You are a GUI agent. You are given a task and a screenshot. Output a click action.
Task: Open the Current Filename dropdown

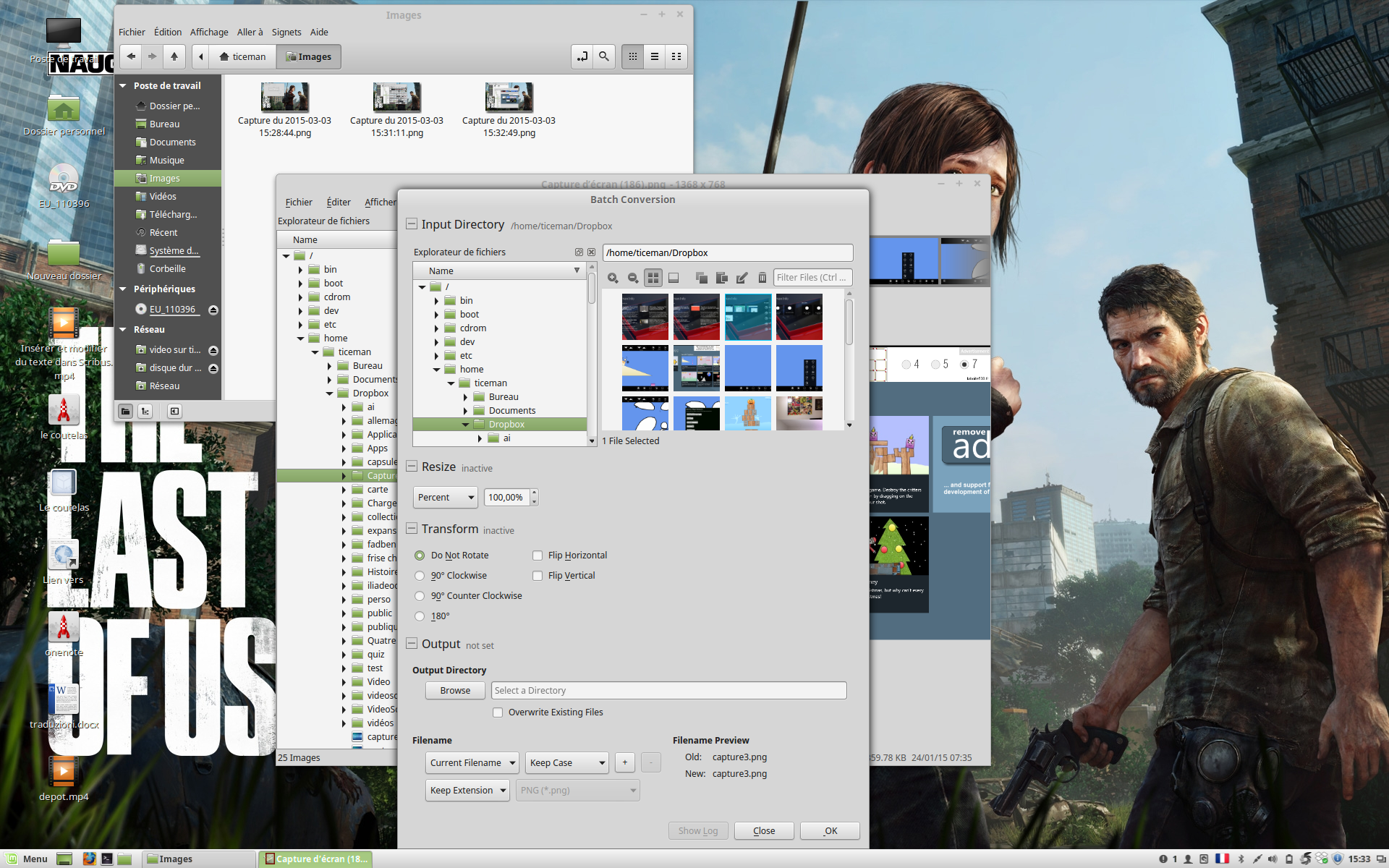472,763
